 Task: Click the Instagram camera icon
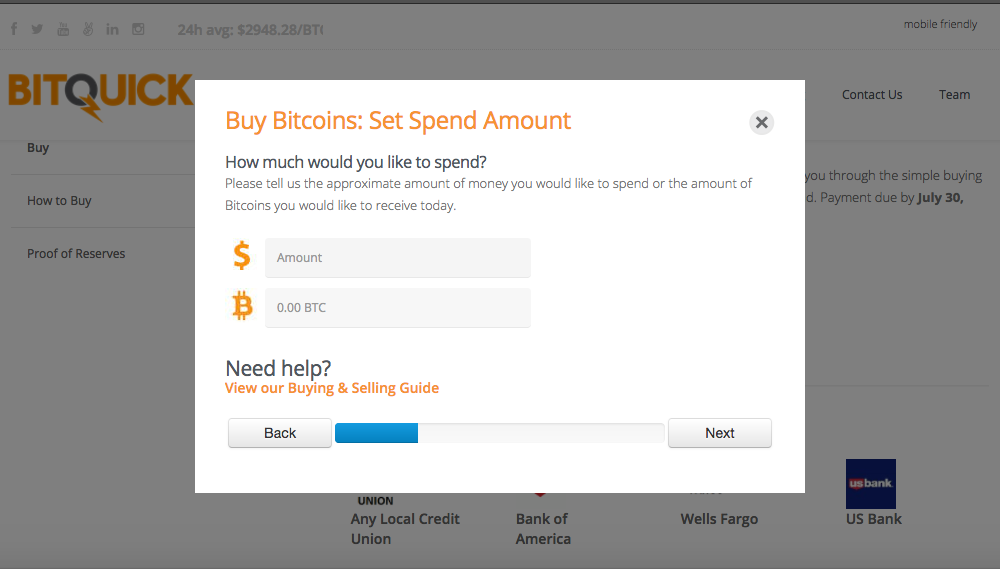coord(138,29)
